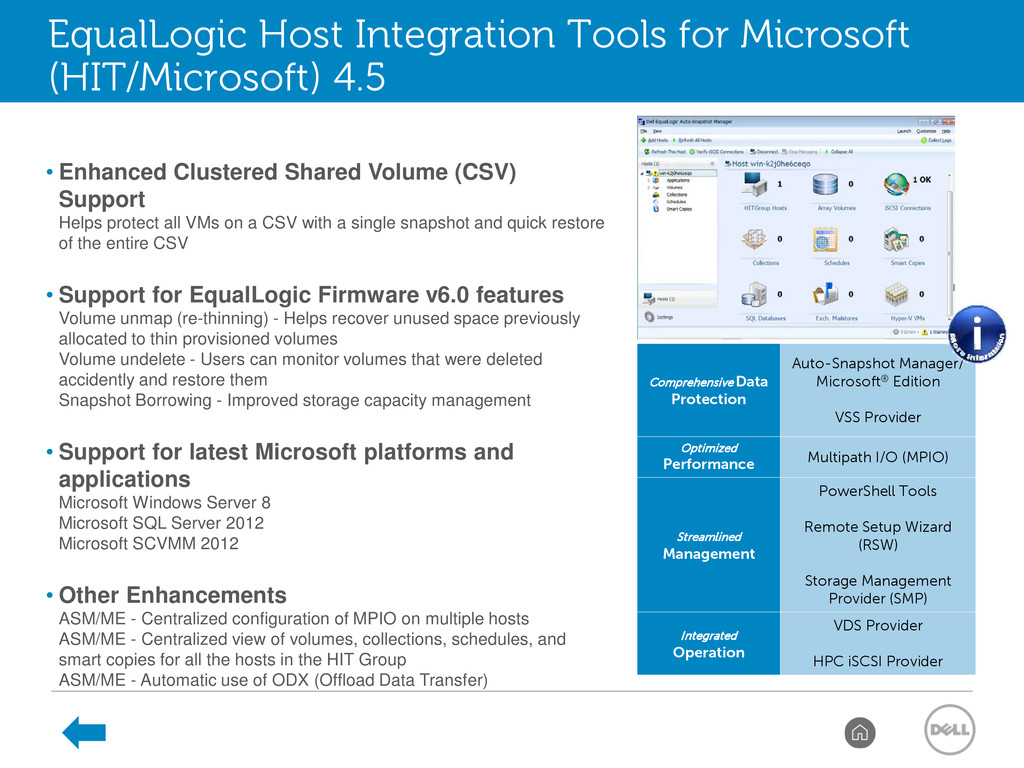The height and width of the screenshot is (768, 1024).
Task: Open the iSCSI Connections globe icon
Action: point(897,184)
